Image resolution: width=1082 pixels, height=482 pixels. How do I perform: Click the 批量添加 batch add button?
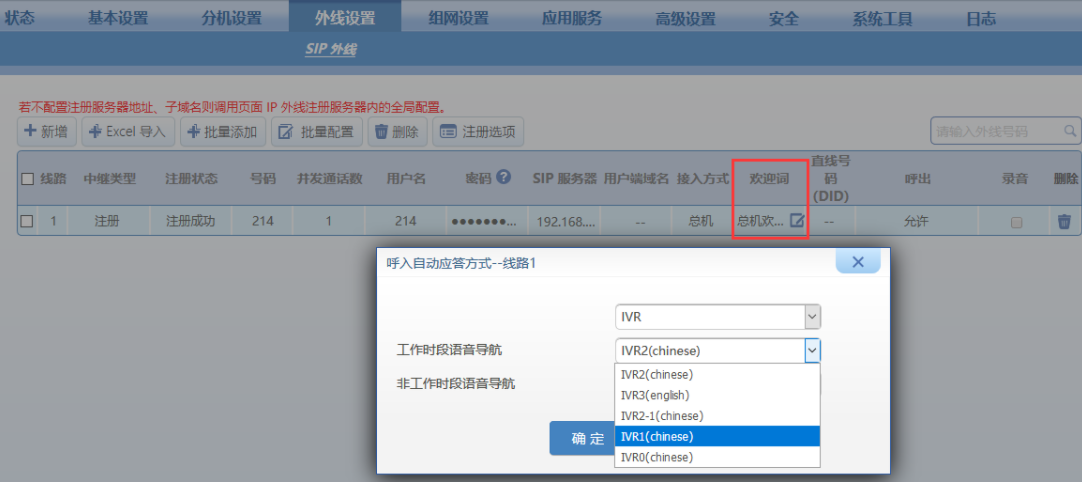(222, 131)
